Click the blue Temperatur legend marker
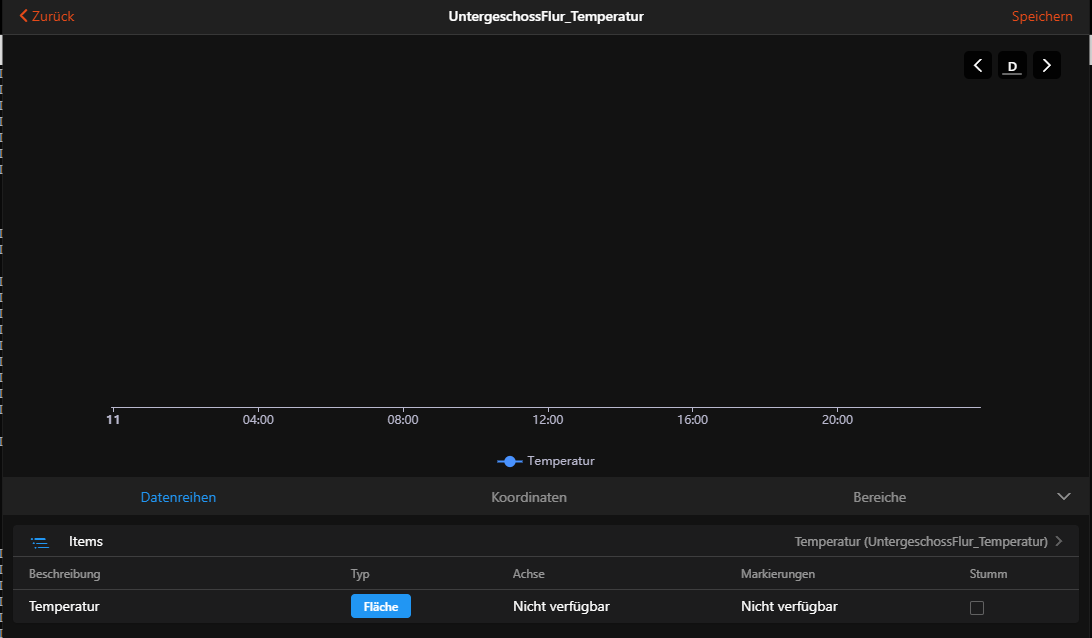Viewport: 1092px width, 638px height. point(510,461)
